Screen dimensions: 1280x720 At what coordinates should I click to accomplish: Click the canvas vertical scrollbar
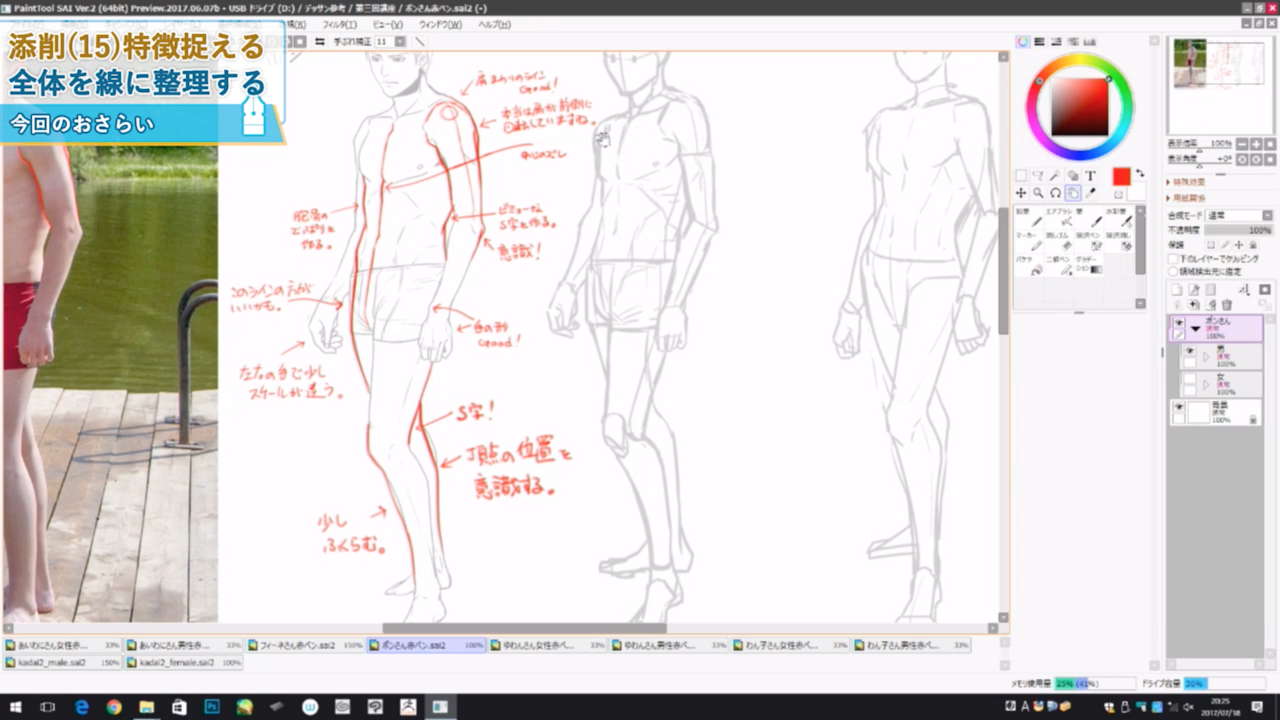click(1004, 270)
